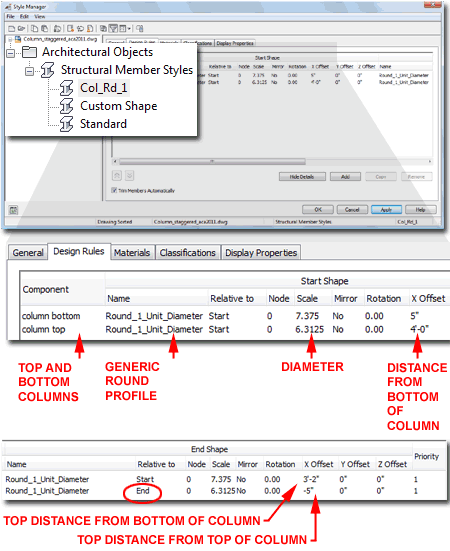Screen dimensions: 450x551
Task: Toggle Trim Members Automatically checkbox
Action: [x=114, y=190]
